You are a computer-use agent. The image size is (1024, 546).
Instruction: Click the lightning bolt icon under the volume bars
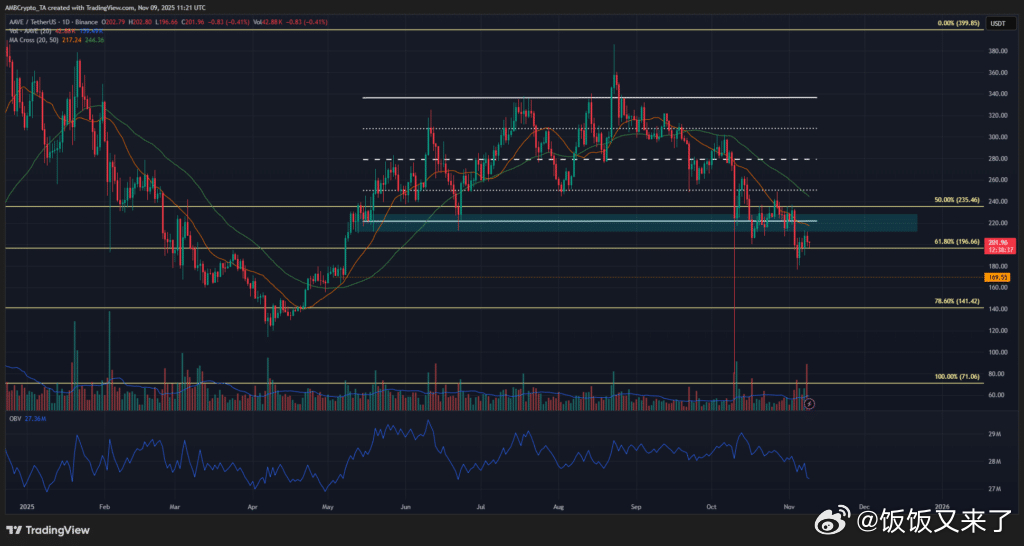pos(809,404)
